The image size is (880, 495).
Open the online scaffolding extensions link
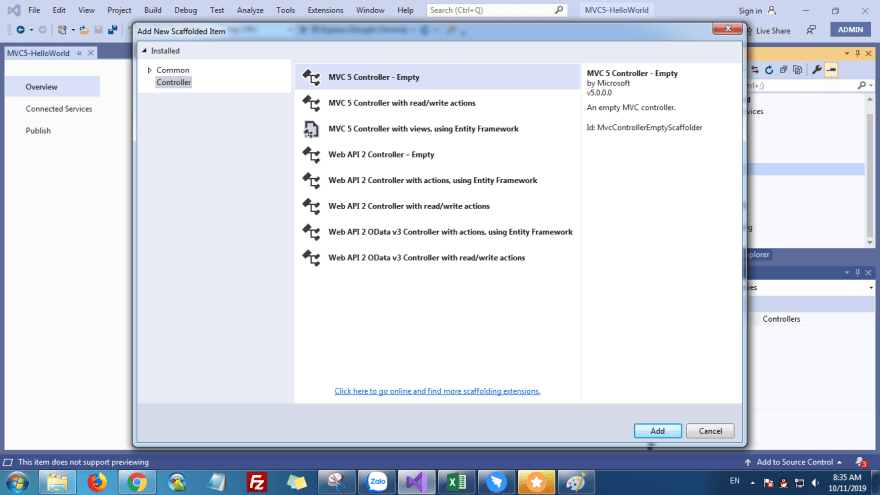point(437,391)
